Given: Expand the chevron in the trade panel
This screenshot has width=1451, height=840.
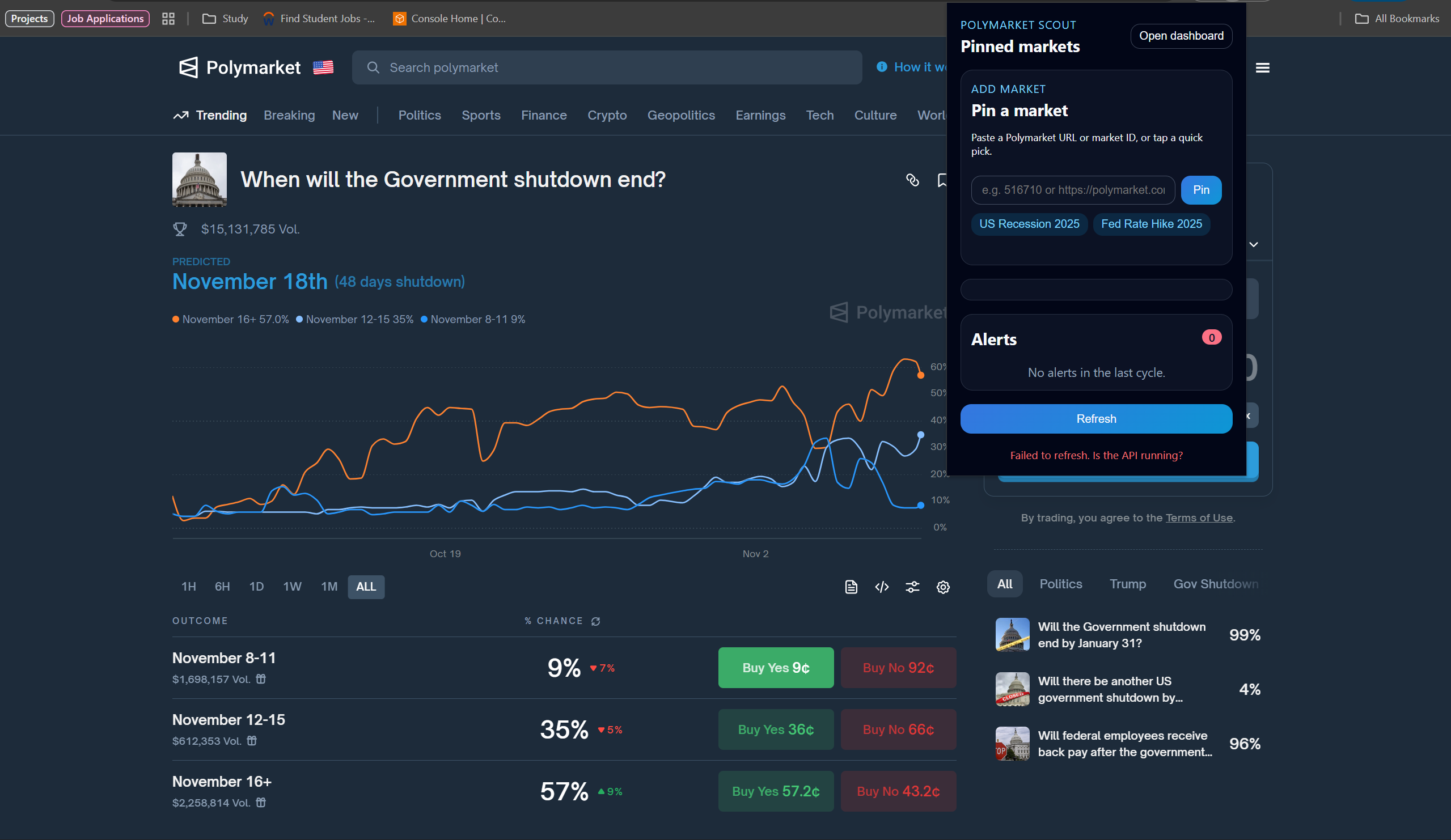Looking at the screenshot, I should [x=1254, y=245].
